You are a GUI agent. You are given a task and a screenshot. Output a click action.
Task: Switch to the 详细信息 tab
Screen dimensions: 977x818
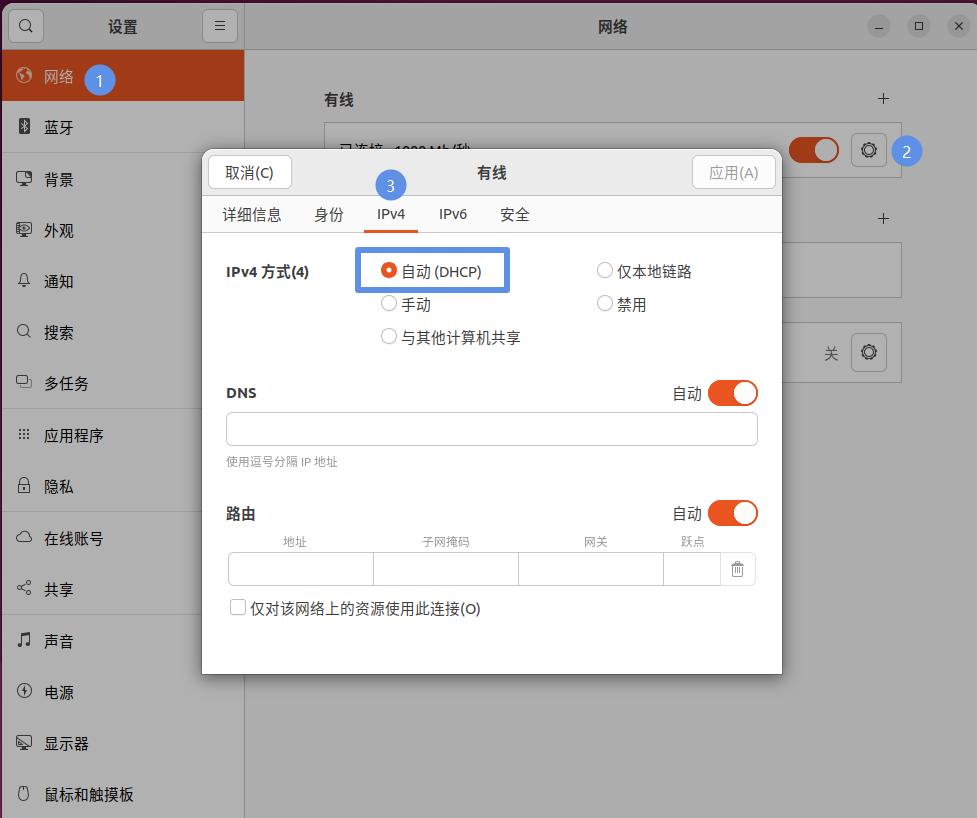(x=251, y=214)
